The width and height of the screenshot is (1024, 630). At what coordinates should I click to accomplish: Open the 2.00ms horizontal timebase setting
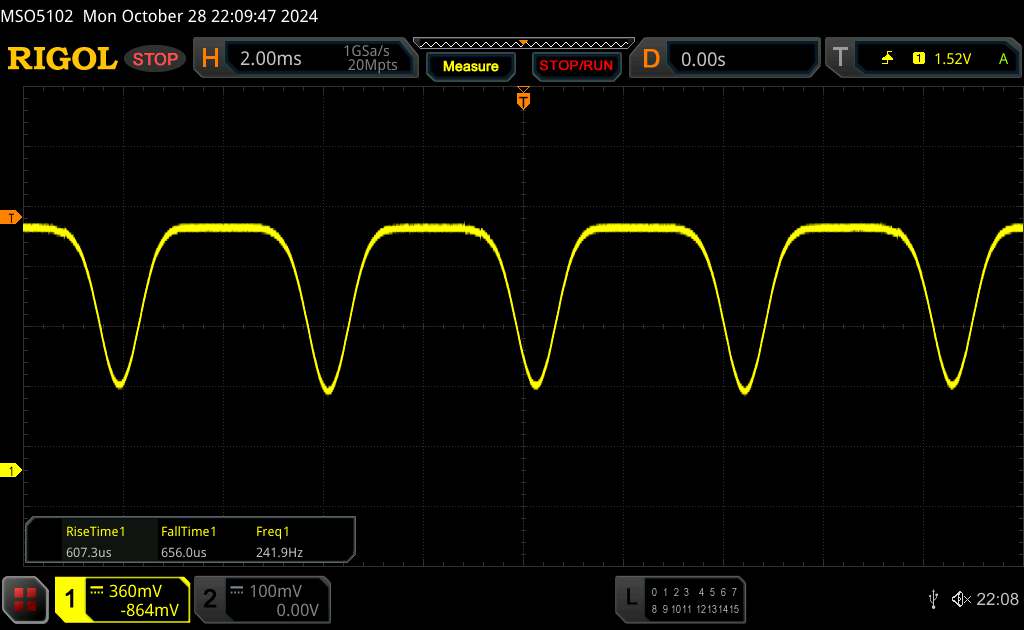coord(271,59)
